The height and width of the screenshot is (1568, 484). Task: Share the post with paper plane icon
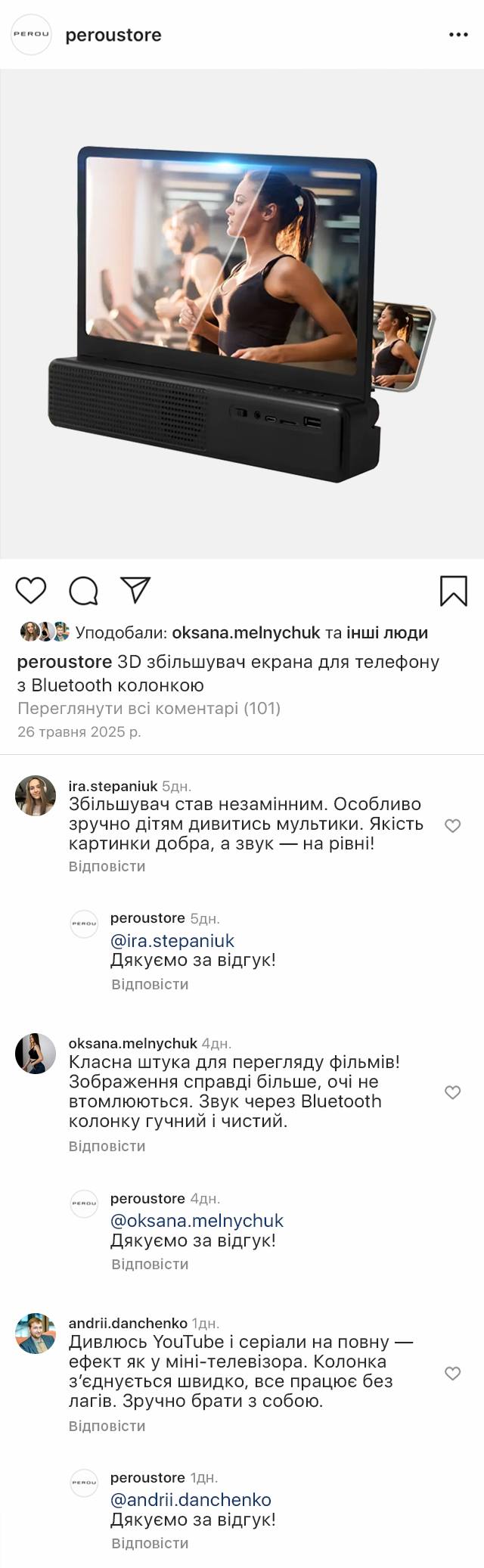136,590
